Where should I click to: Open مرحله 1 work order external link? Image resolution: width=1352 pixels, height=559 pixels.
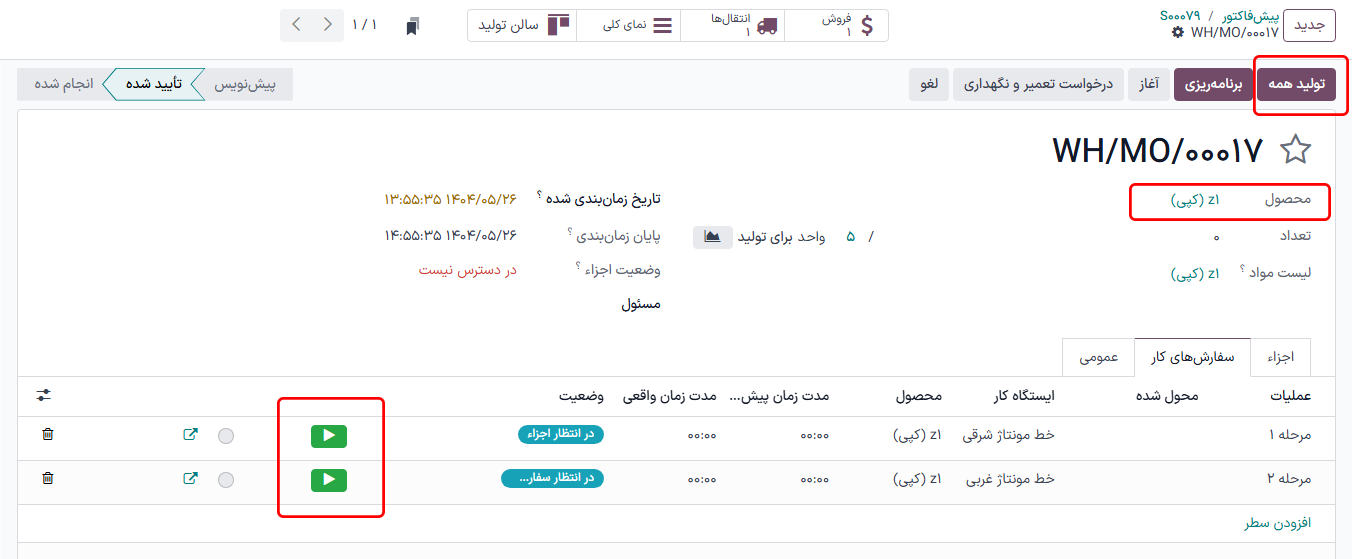pyautogui.click(x=190, y=435)
